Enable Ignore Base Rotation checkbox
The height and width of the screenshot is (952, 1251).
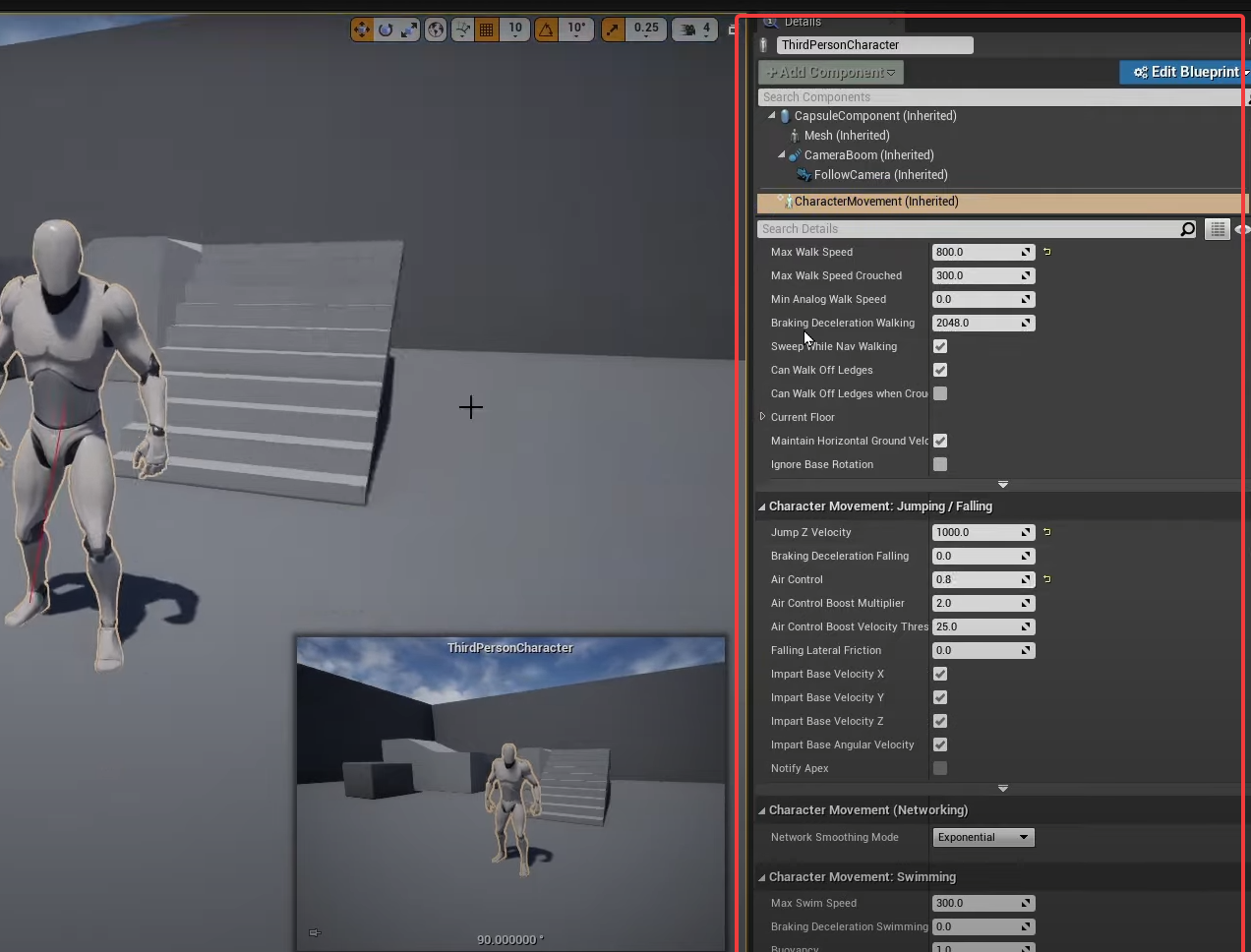tap(940, 464)
